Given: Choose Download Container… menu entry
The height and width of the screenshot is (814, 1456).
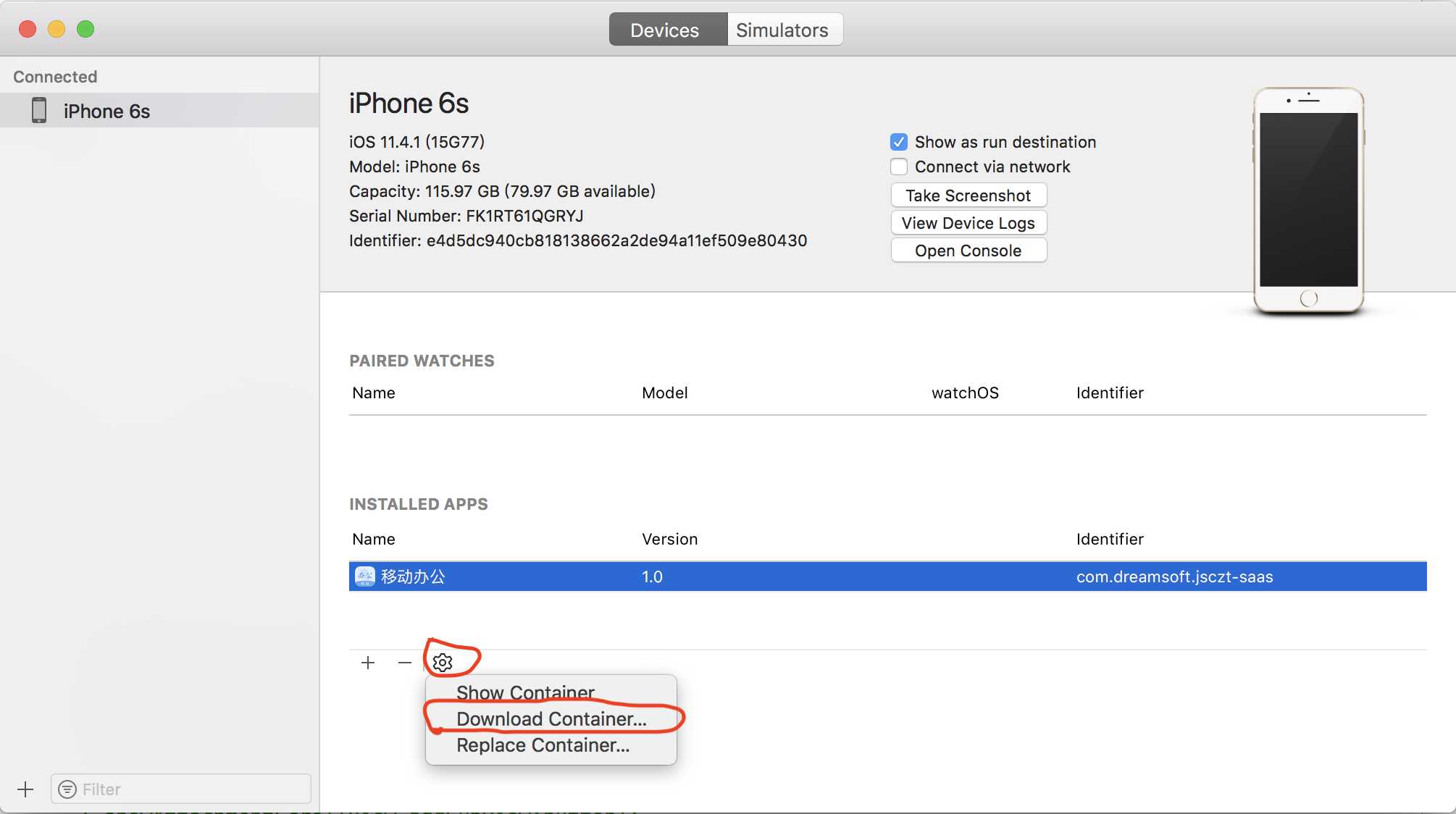Looking at the screenshot, I should pos(551,718).
